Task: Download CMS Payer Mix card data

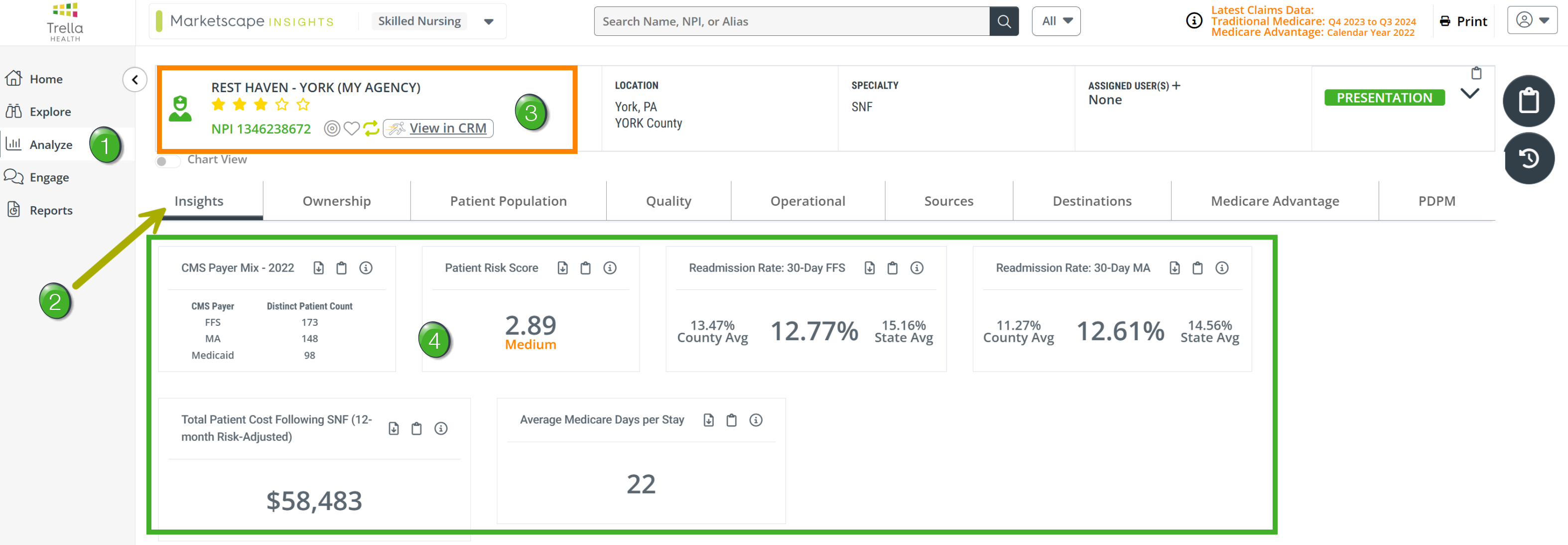Action: (318, 268)
